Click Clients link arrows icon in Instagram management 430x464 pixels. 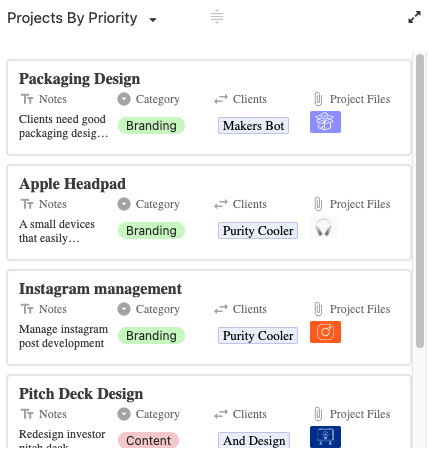221,309
